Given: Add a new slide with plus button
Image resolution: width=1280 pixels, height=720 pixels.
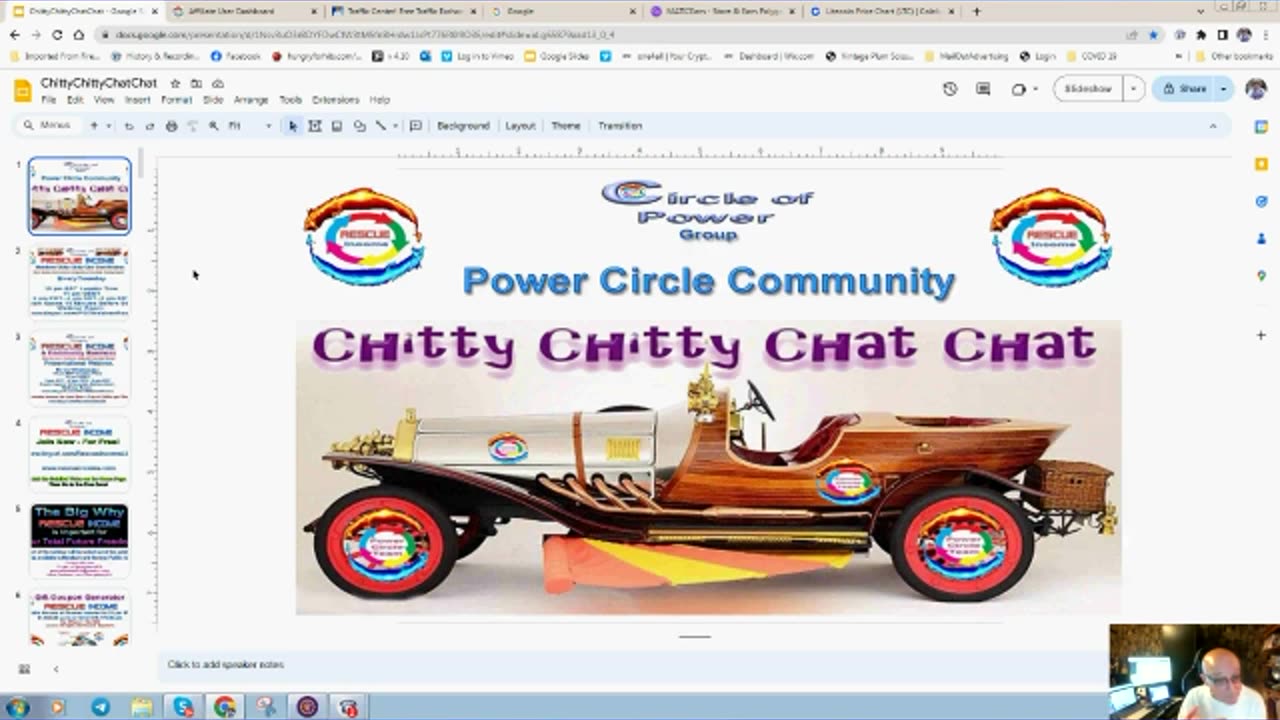Looking at the screenshot, I should [94, 126].
